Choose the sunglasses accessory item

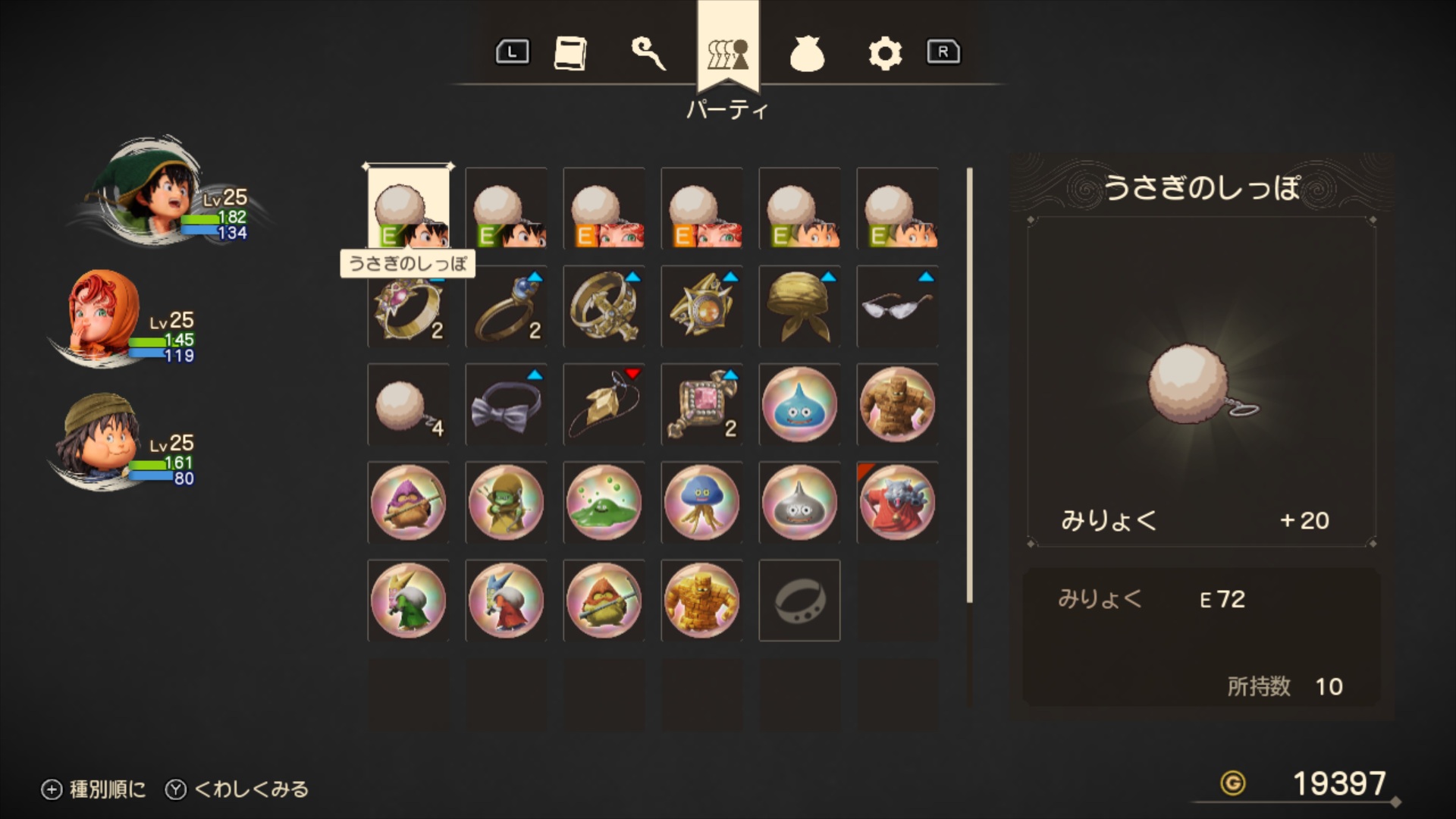(897, 306)
